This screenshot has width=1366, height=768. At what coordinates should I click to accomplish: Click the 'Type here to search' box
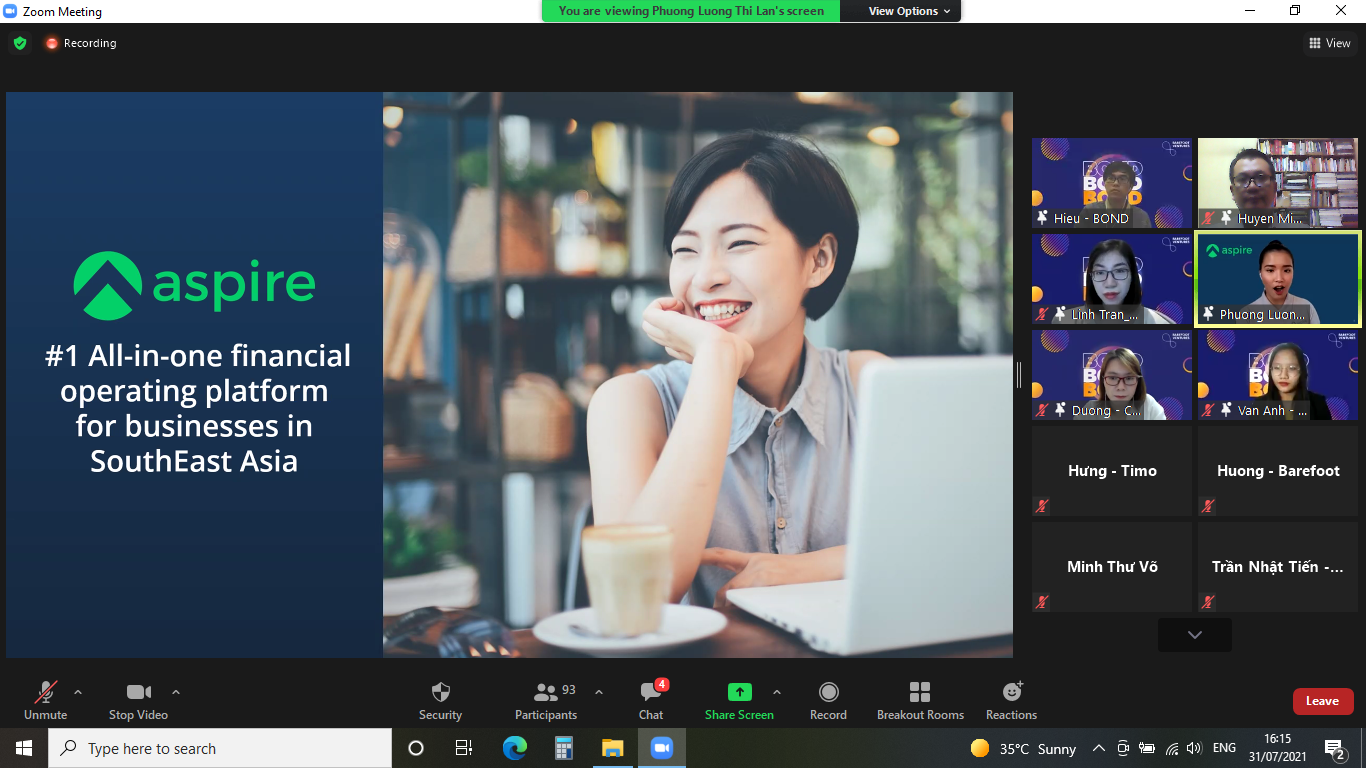(x=220, y=748)
